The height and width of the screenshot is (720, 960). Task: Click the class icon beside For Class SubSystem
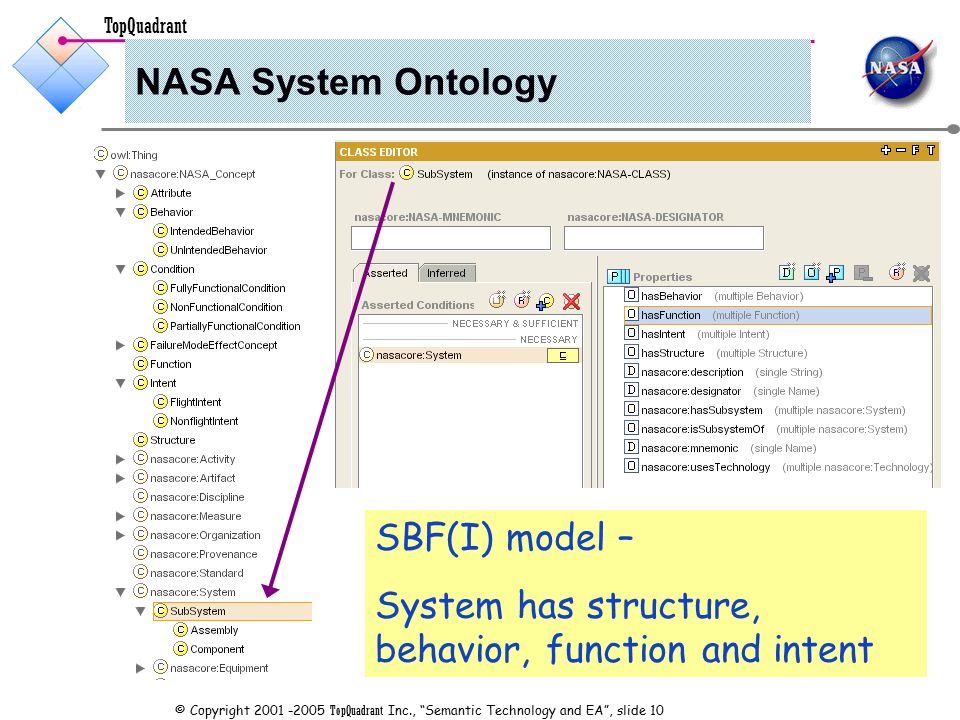click(407, 173)
